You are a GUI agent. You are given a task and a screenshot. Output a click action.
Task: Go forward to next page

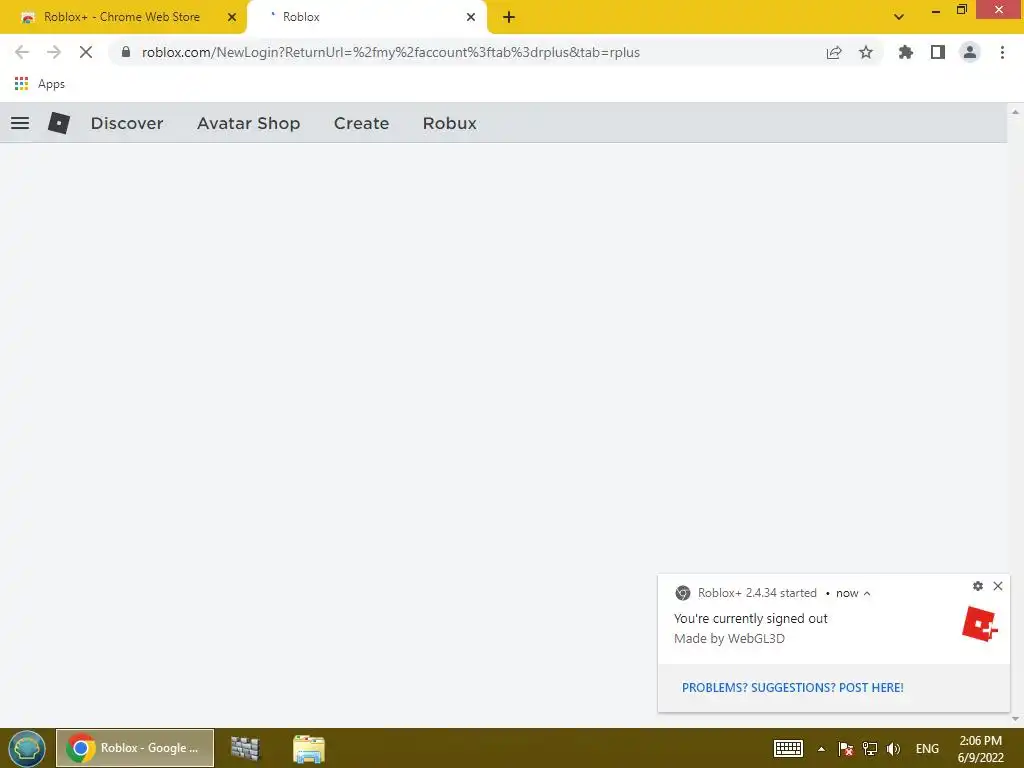pos(54,52)
